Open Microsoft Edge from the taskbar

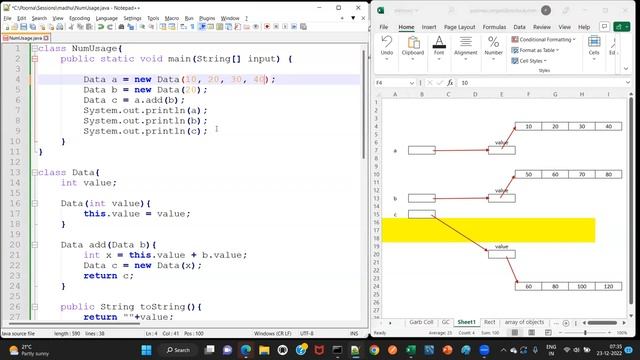246,350
